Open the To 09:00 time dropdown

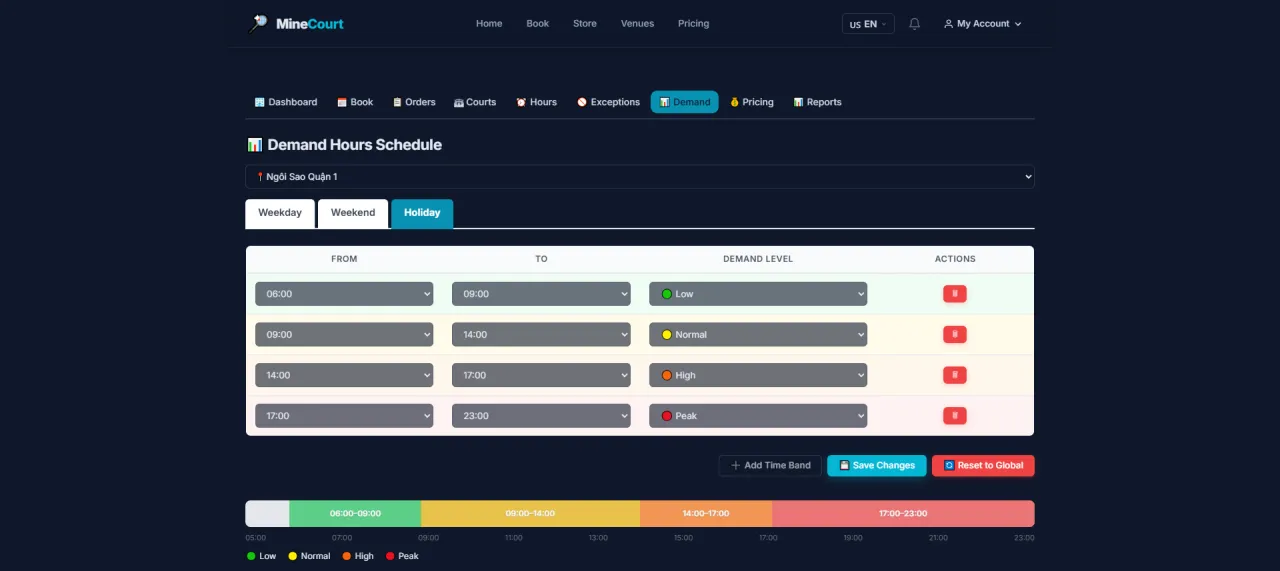pyautogui.click(x=541, y=294)
